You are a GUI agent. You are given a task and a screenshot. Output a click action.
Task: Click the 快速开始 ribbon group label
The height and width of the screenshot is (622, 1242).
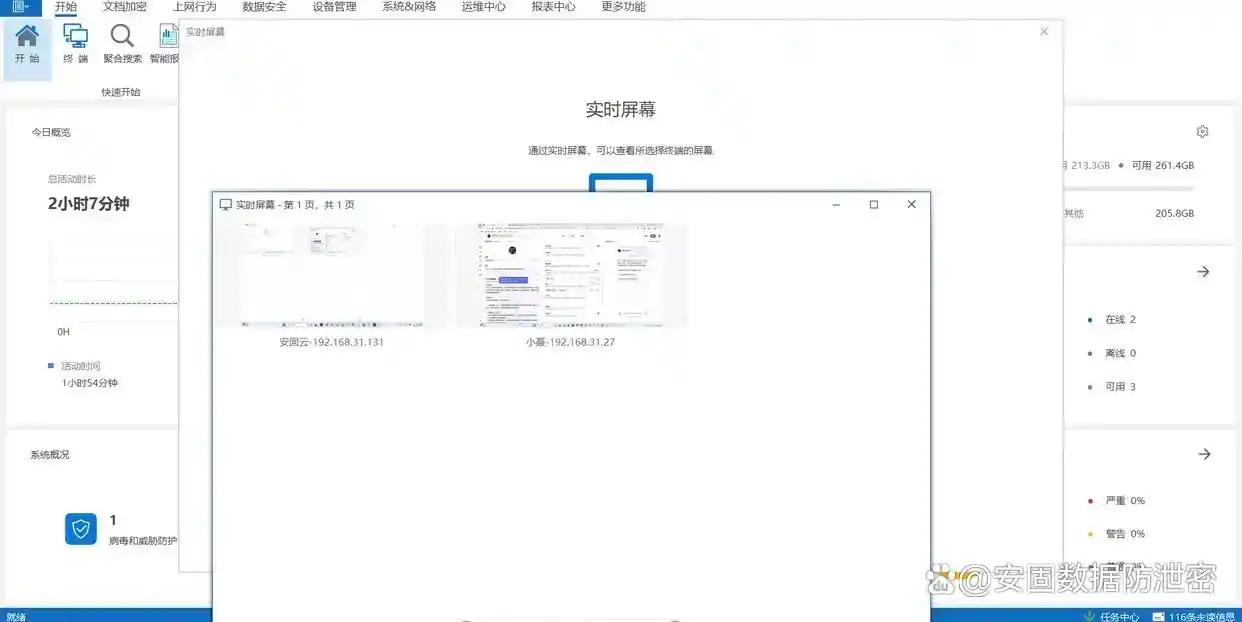pyautogui.click(x=121, y=92)
